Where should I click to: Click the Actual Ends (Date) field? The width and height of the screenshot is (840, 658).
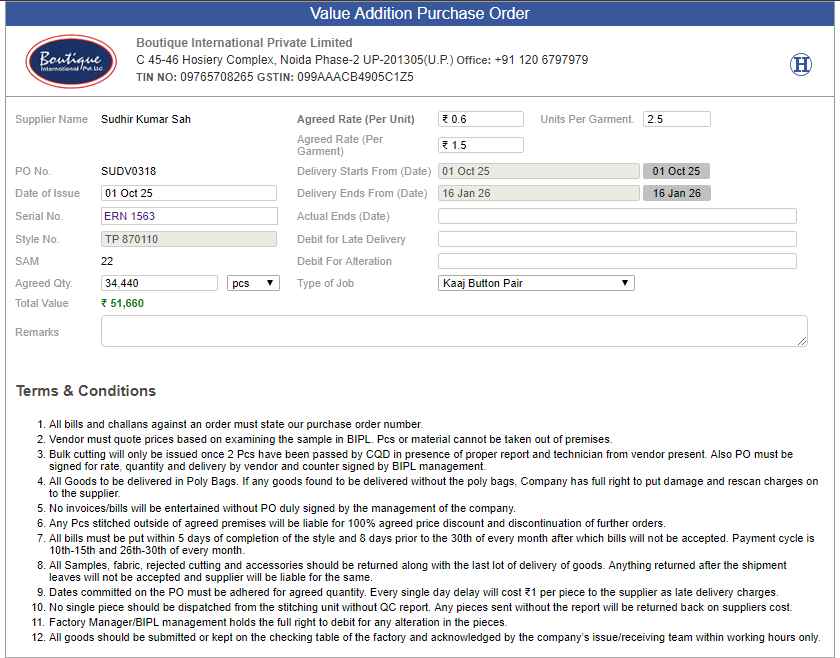pyautogui.click(x=617, y=216)
